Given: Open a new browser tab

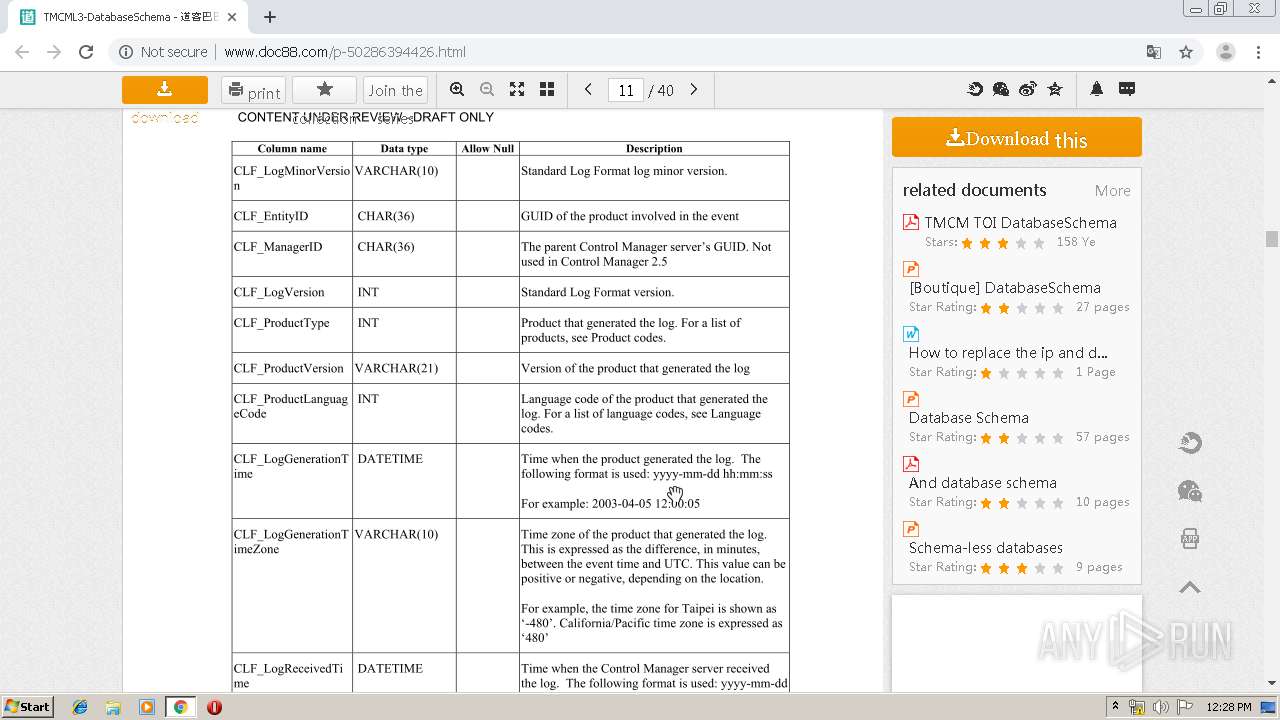Looking at the screenshot, I should pos(270,17).
